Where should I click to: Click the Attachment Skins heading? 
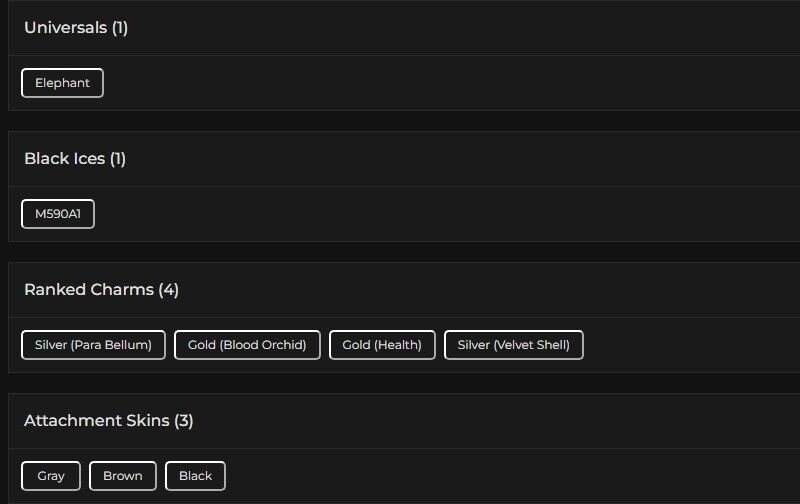click(97, 421)
